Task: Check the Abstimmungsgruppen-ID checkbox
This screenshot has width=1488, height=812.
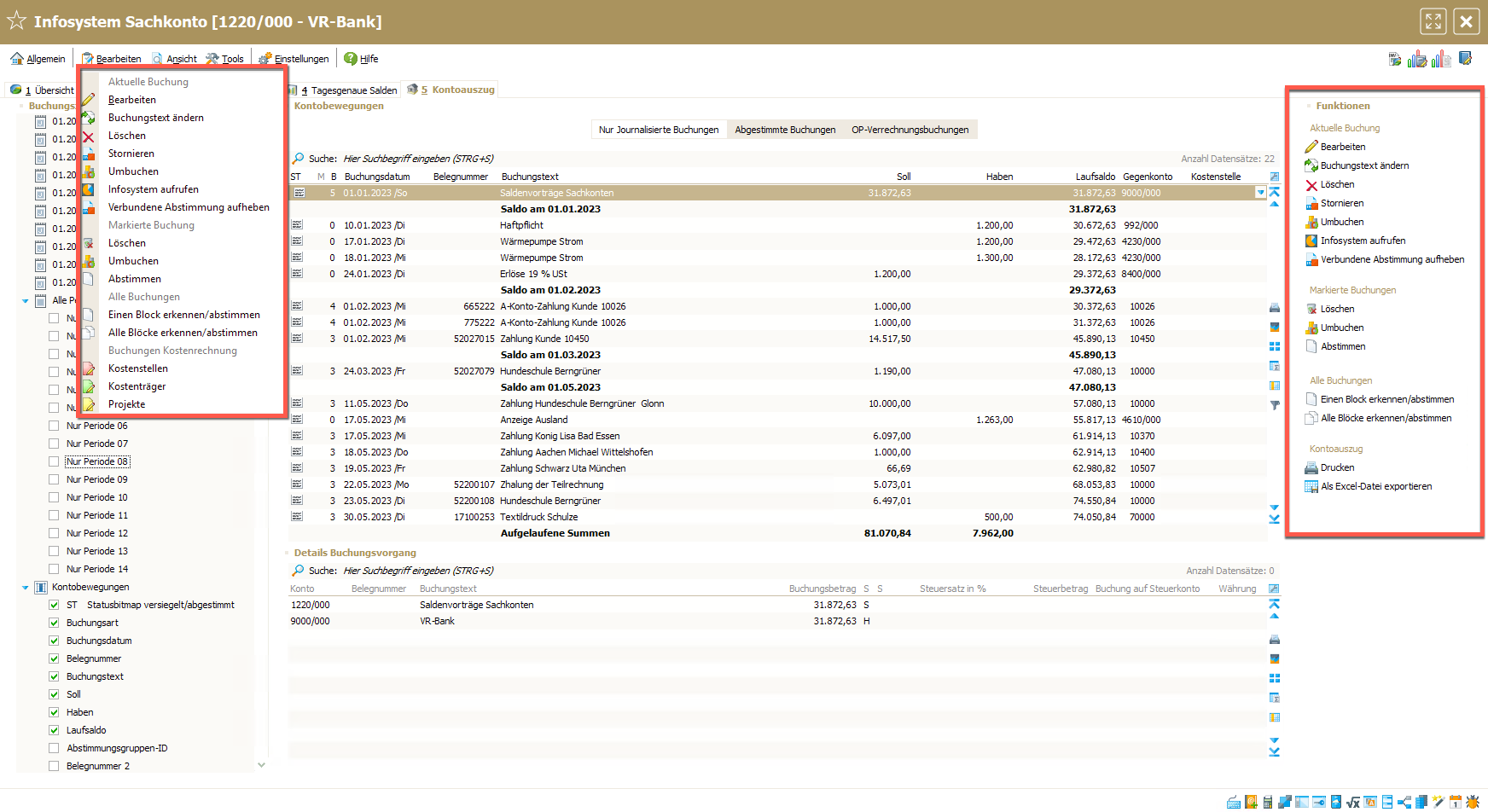Action: point(54,748)
